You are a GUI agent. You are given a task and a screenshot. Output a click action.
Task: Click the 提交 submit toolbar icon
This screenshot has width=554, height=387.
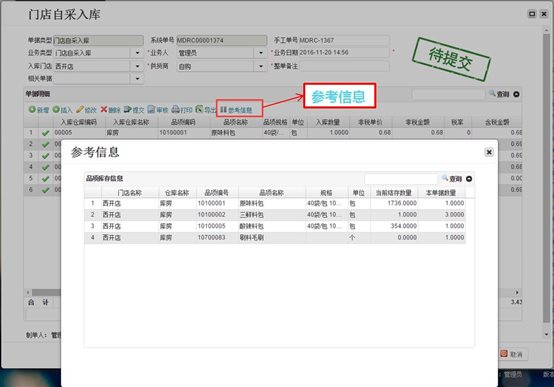pos(128,110)
